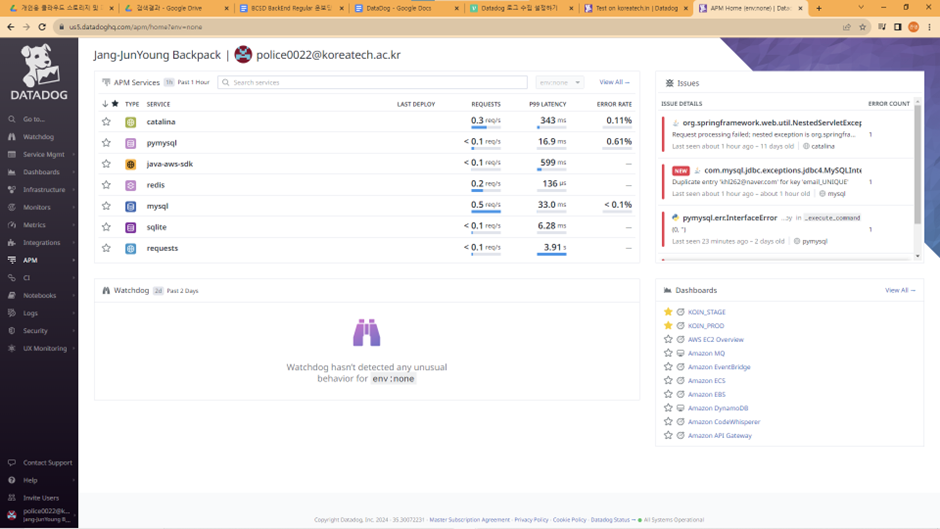Image resolution: width=940 pixels, height=529 pixels.
Task: Toggle favorite star for mysql service
Action: 106,206
